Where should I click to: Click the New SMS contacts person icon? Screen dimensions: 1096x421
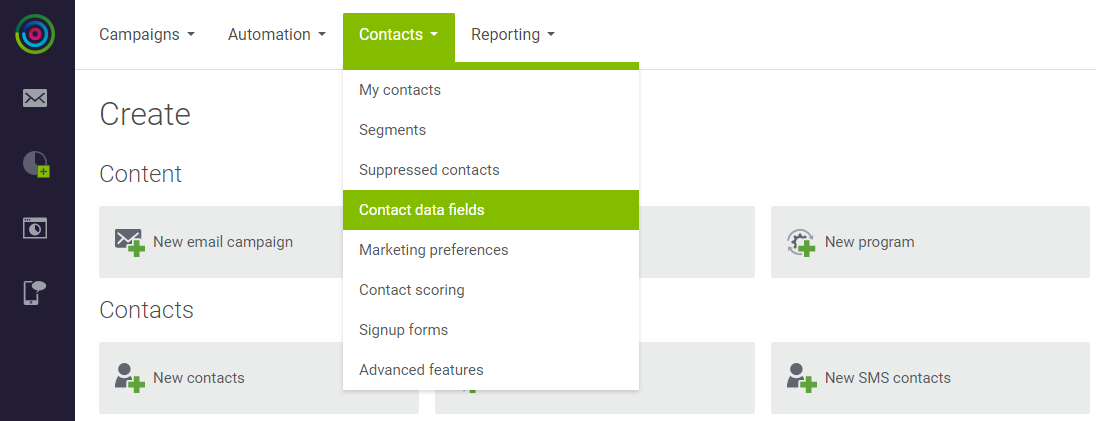[x=801, y=378]
